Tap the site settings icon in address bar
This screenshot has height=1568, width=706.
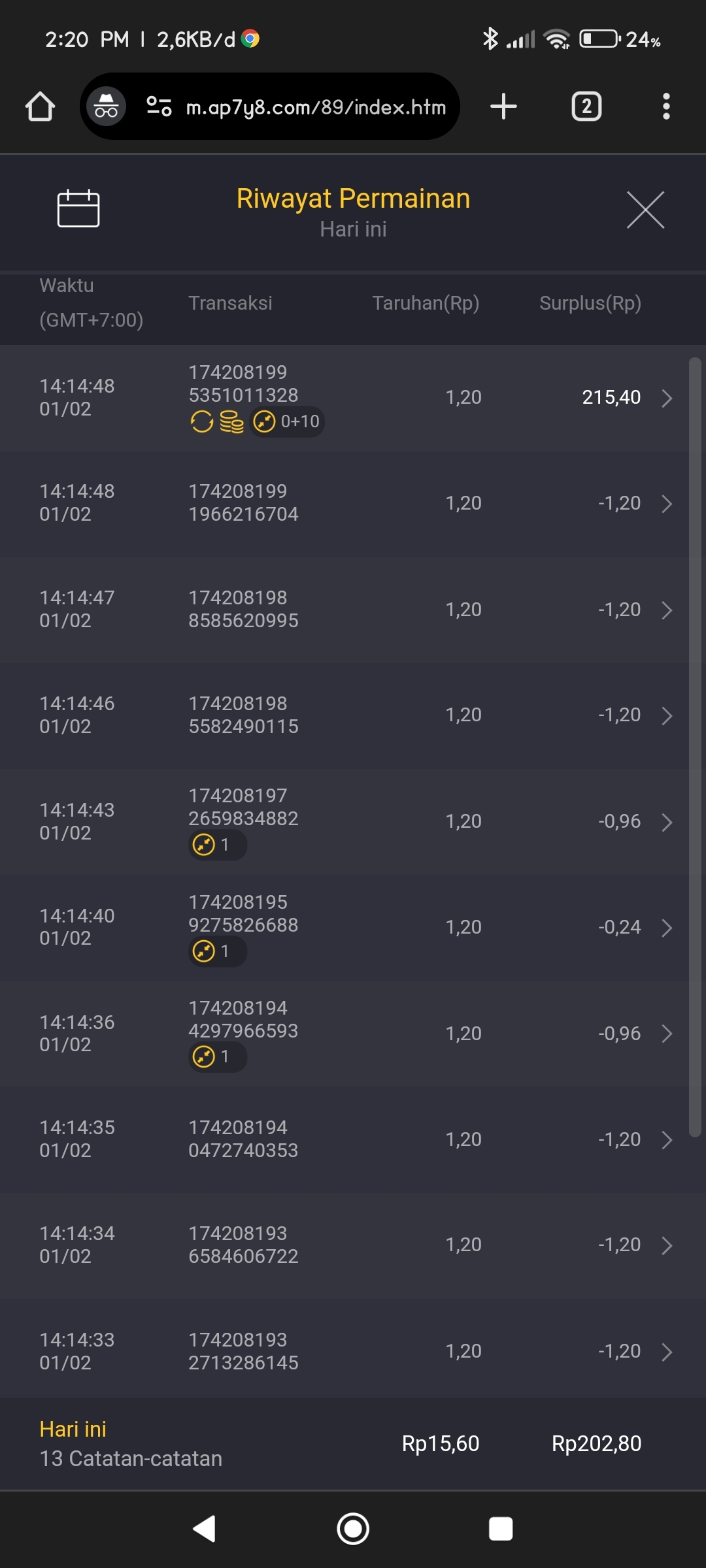pos(159,106)
